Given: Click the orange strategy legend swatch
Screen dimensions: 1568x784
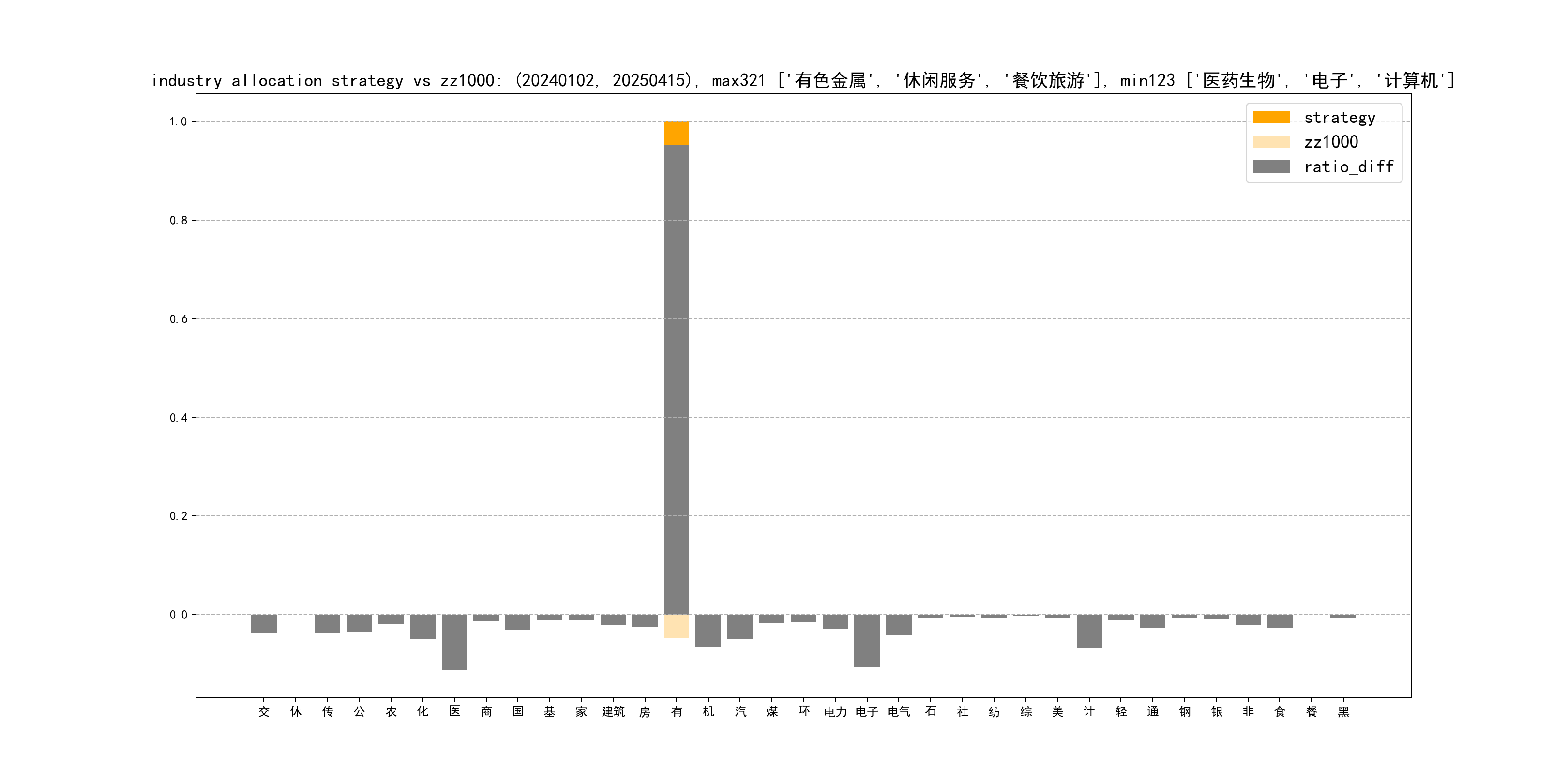Looking at the screenshot, I should coord(1271,118).
